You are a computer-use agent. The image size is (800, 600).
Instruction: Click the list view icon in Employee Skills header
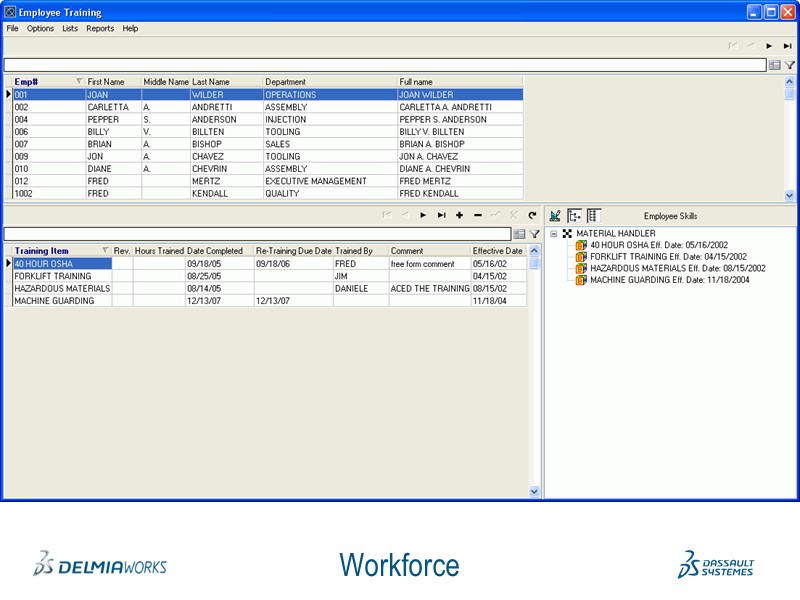594,215
